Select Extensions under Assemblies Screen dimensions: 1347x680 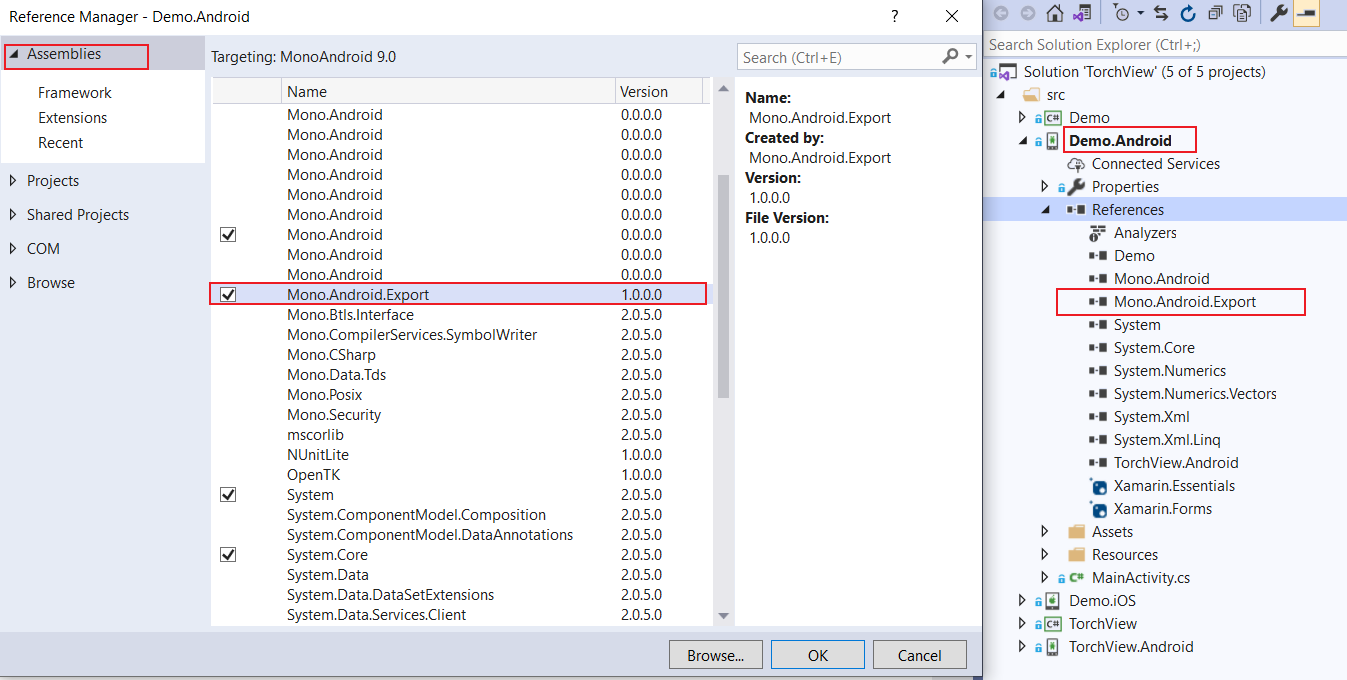[72, 118]
